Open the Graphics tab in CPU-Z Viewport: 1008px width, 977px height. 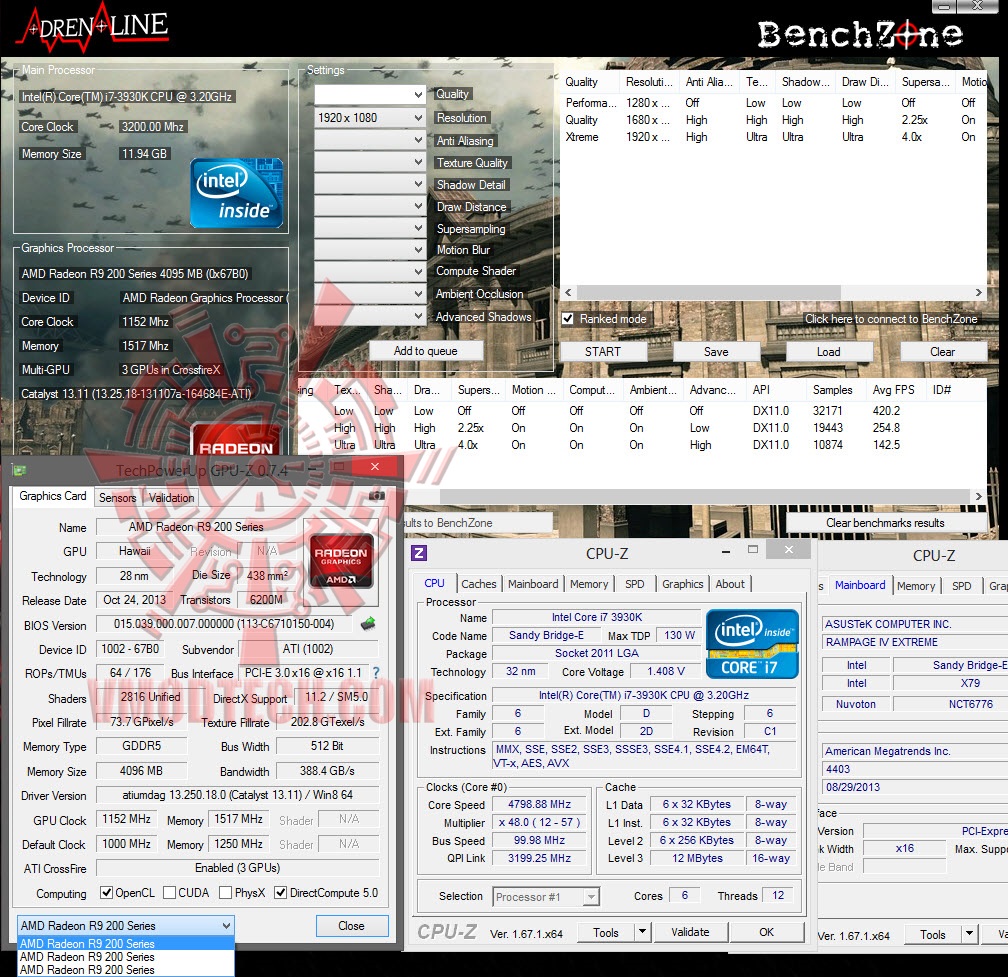[683, 584]
